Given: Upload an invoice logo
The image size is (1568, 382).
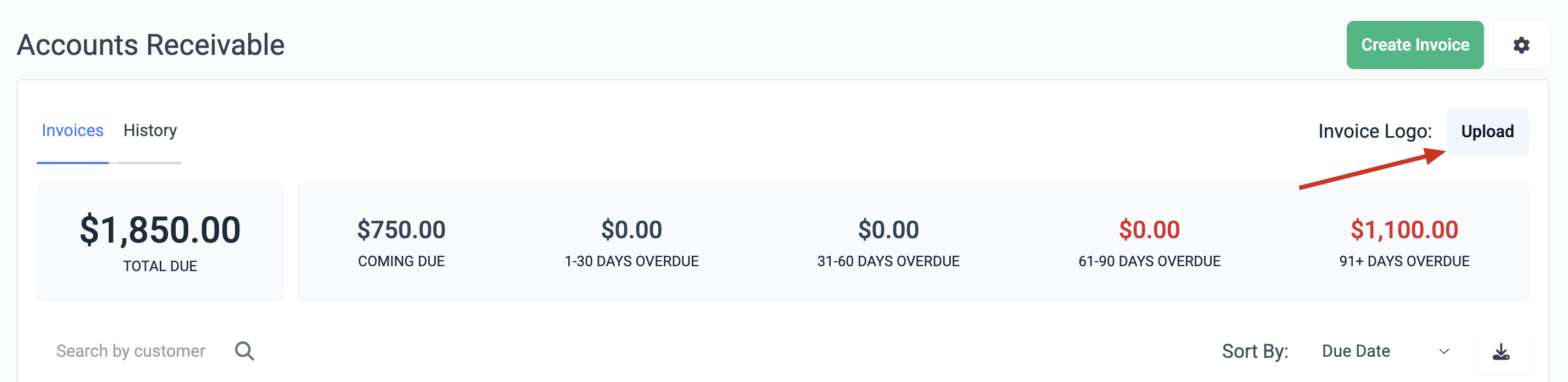Looking at the screenshot, I should pos(1487,131).
